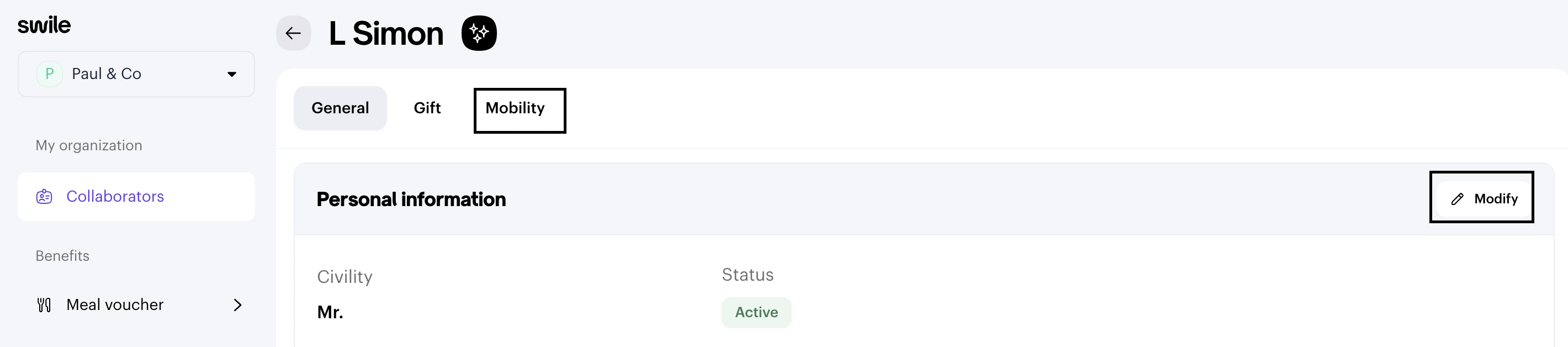Open the Paul & Co organization dropdown arrow

click(232, 74)
